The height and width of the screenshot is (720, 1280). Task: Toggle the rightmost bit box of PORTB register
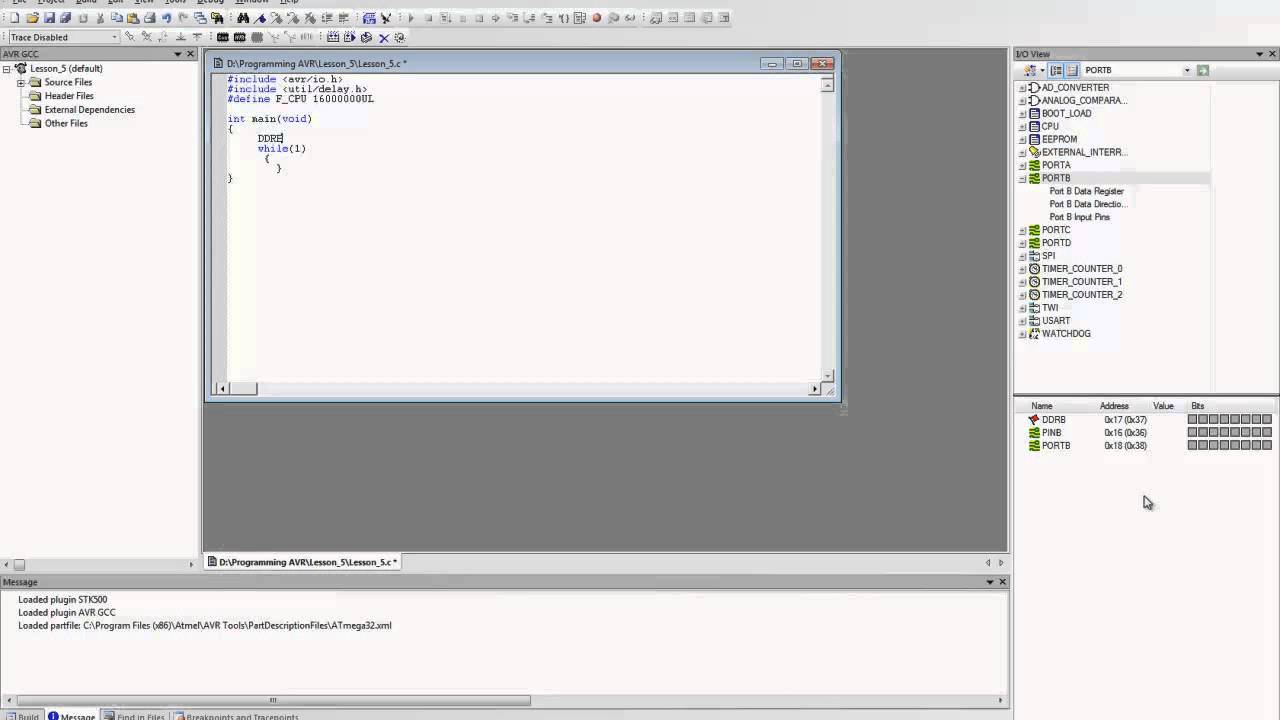(1267, 446)
